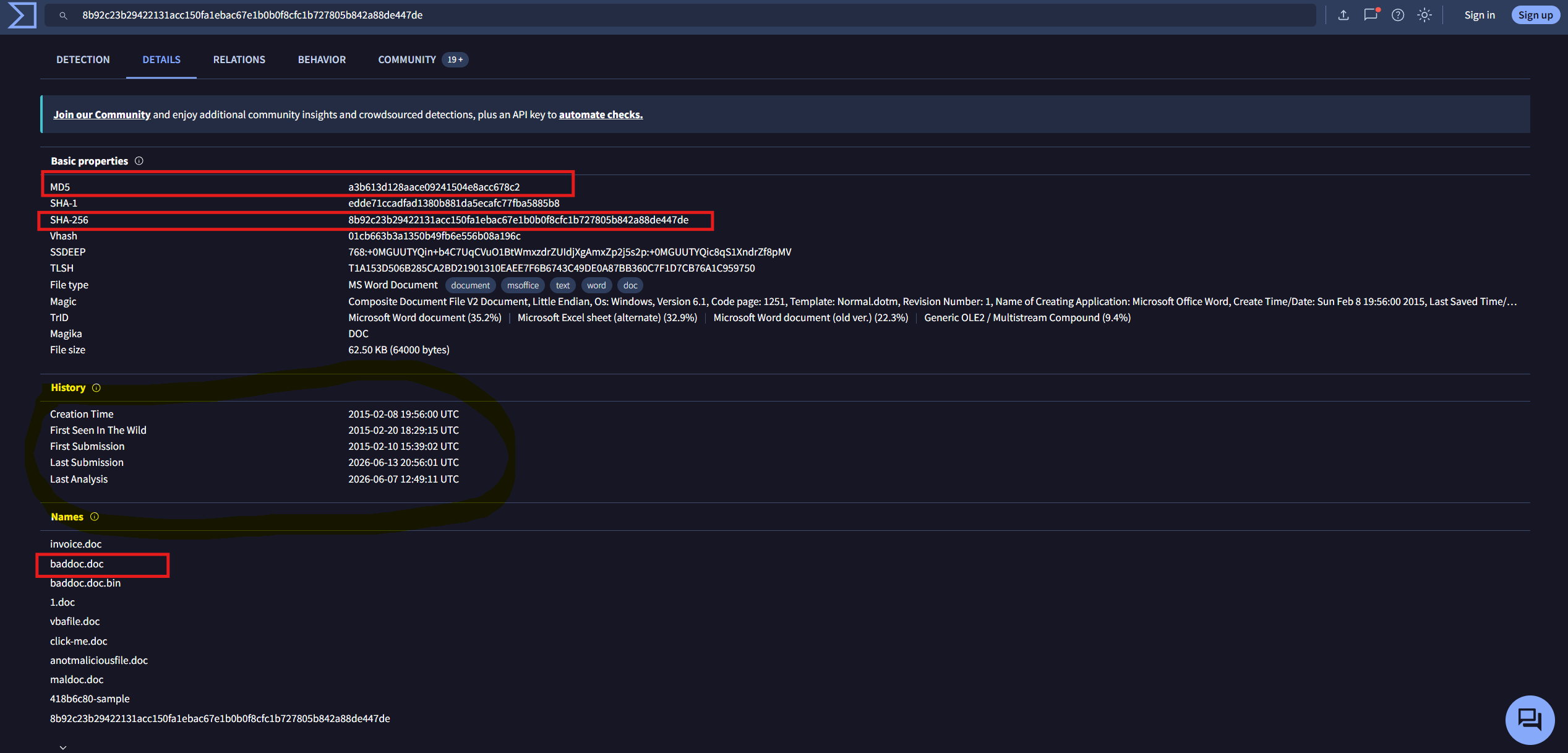
Task: Click the anotmaliciousfile.doc file name
Action: click(x=99, y=660)
